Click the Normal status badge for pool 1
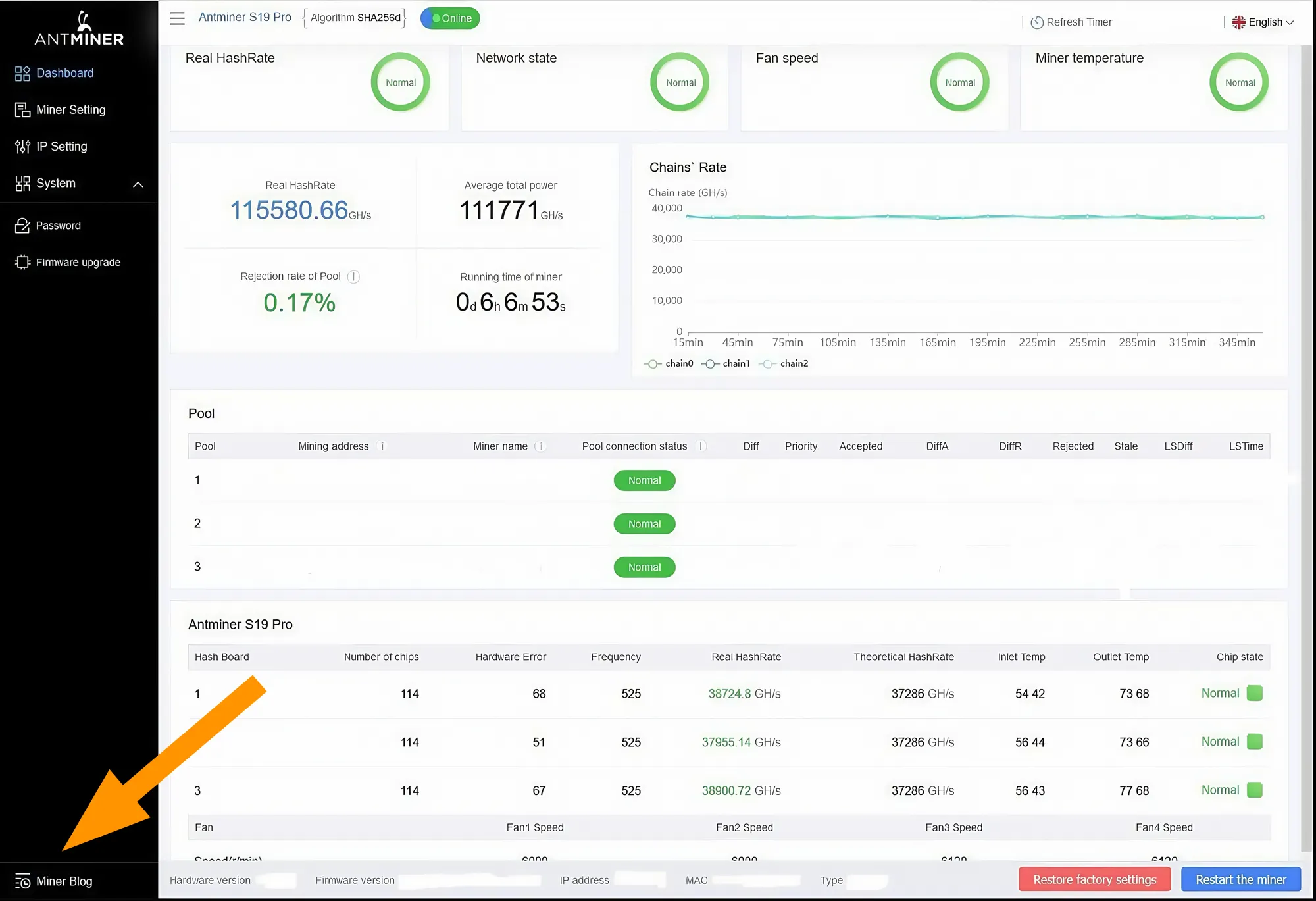 (645, 481)
